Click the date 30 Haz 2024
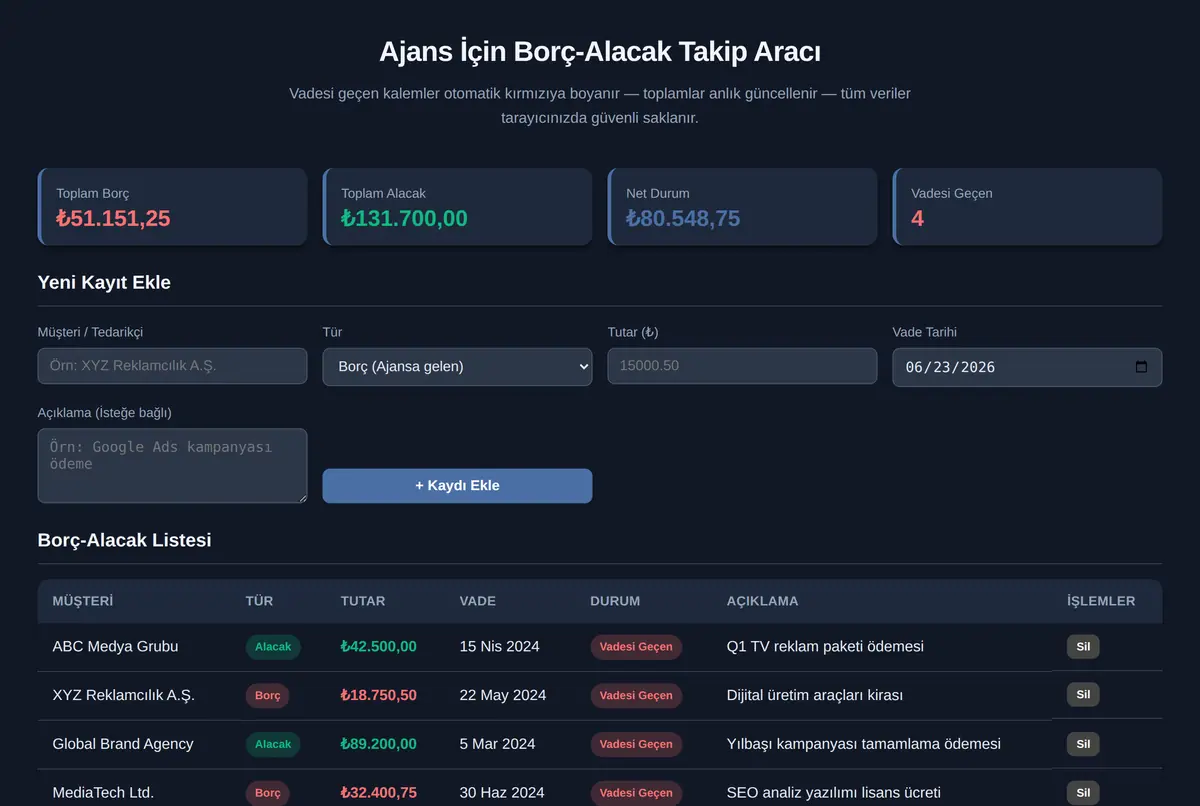The image size is (1200, 806). coord(502,793)
